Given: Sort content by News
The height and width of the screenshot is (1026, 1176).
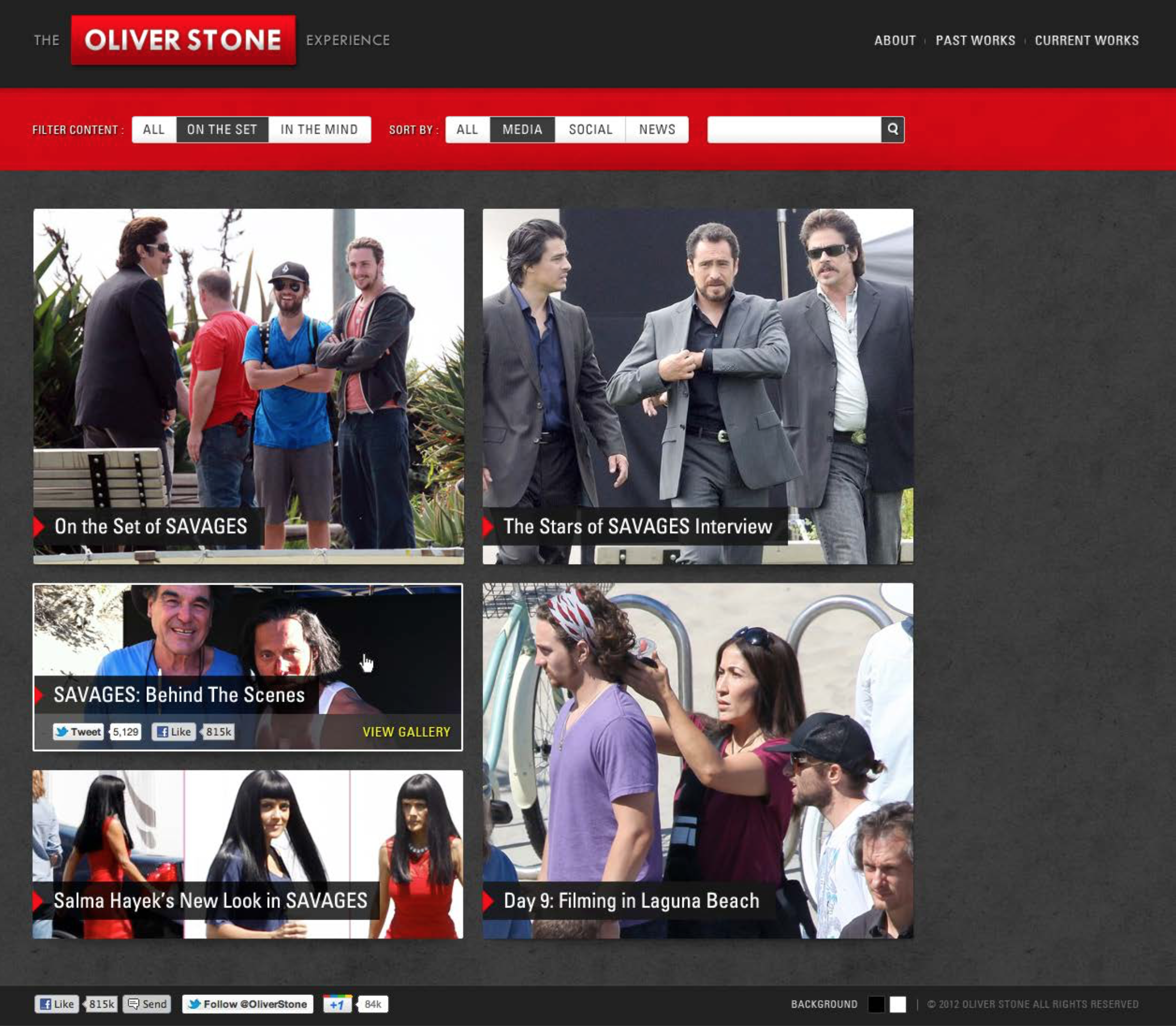Looking at the screenshot, I should pos(657,130).
